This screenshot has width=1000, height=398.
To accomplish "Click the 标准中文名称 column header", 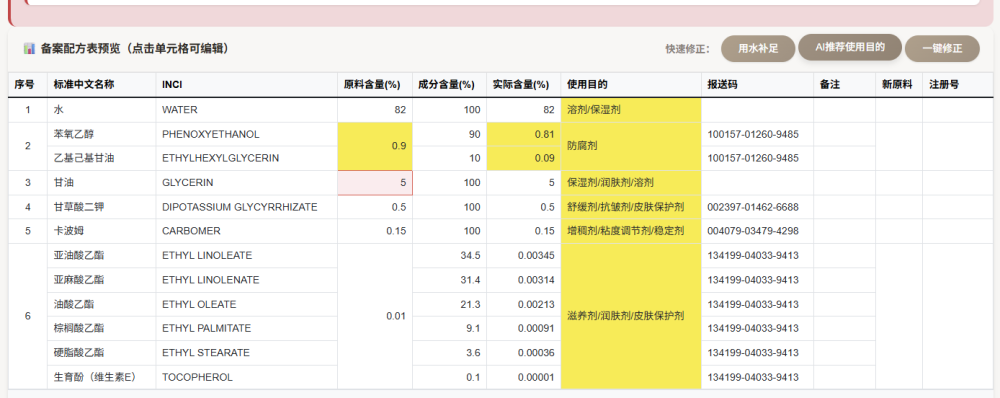I will (x=101, y=85).
